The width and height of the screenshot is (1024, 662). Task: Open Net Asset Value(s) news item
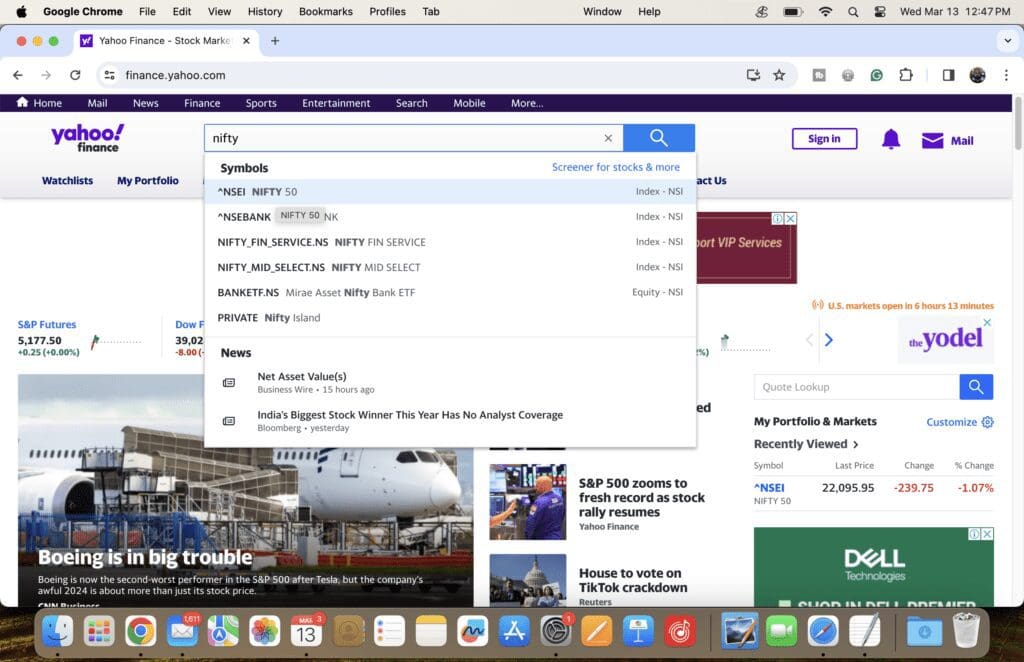pos(450,383)
